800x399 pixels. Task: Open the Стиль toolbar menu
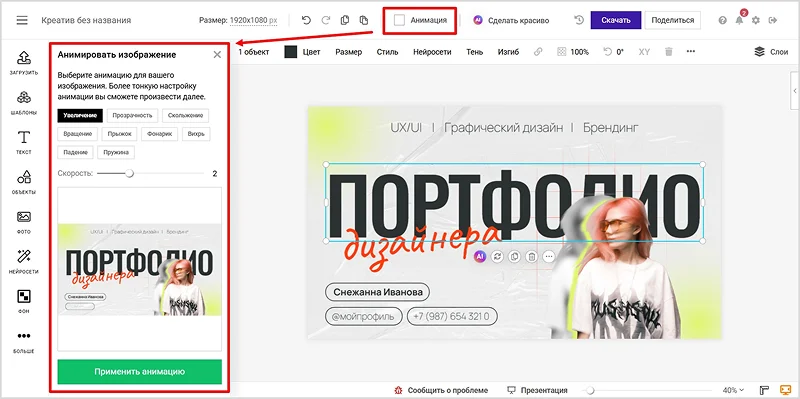[x=387, y=52]
